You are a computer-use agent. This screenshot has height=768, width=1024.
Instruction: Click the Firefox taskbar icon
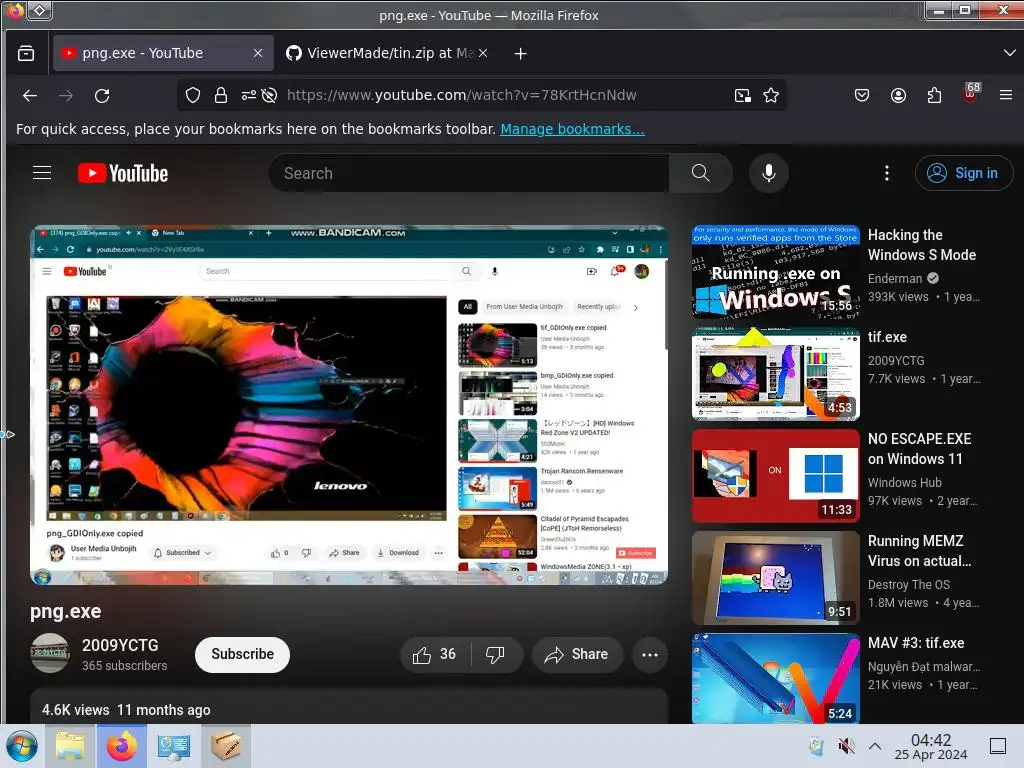tap(122, 746)
